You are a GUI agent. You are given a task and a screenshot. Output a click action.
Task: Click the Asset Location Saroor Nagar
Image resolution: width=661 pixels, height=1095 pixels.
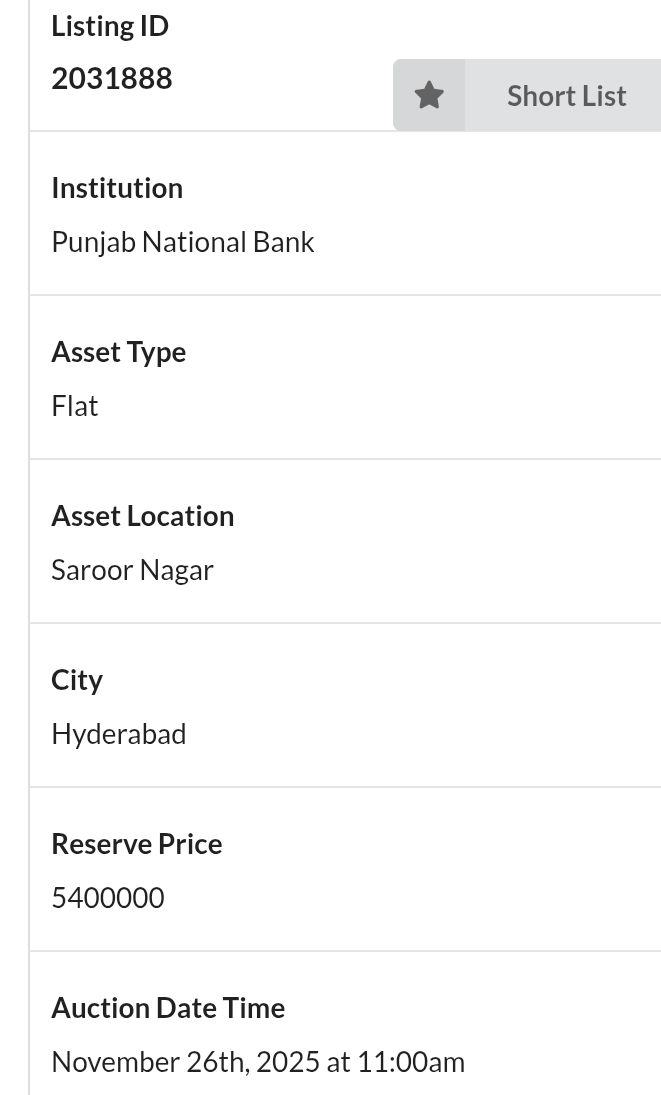[132, 569]
